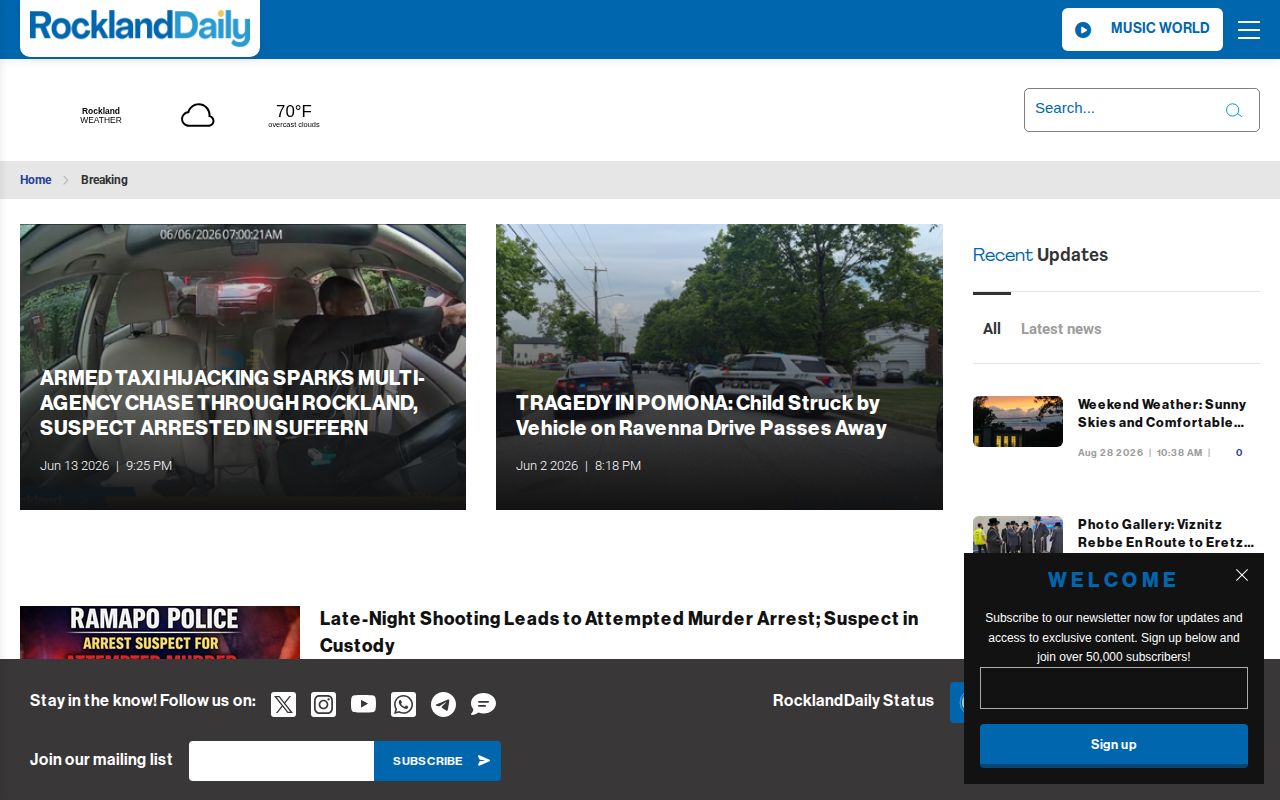Screen dimensions: 1280x800
Task: Open the hamburger menu
Action: coord(1249,30)
